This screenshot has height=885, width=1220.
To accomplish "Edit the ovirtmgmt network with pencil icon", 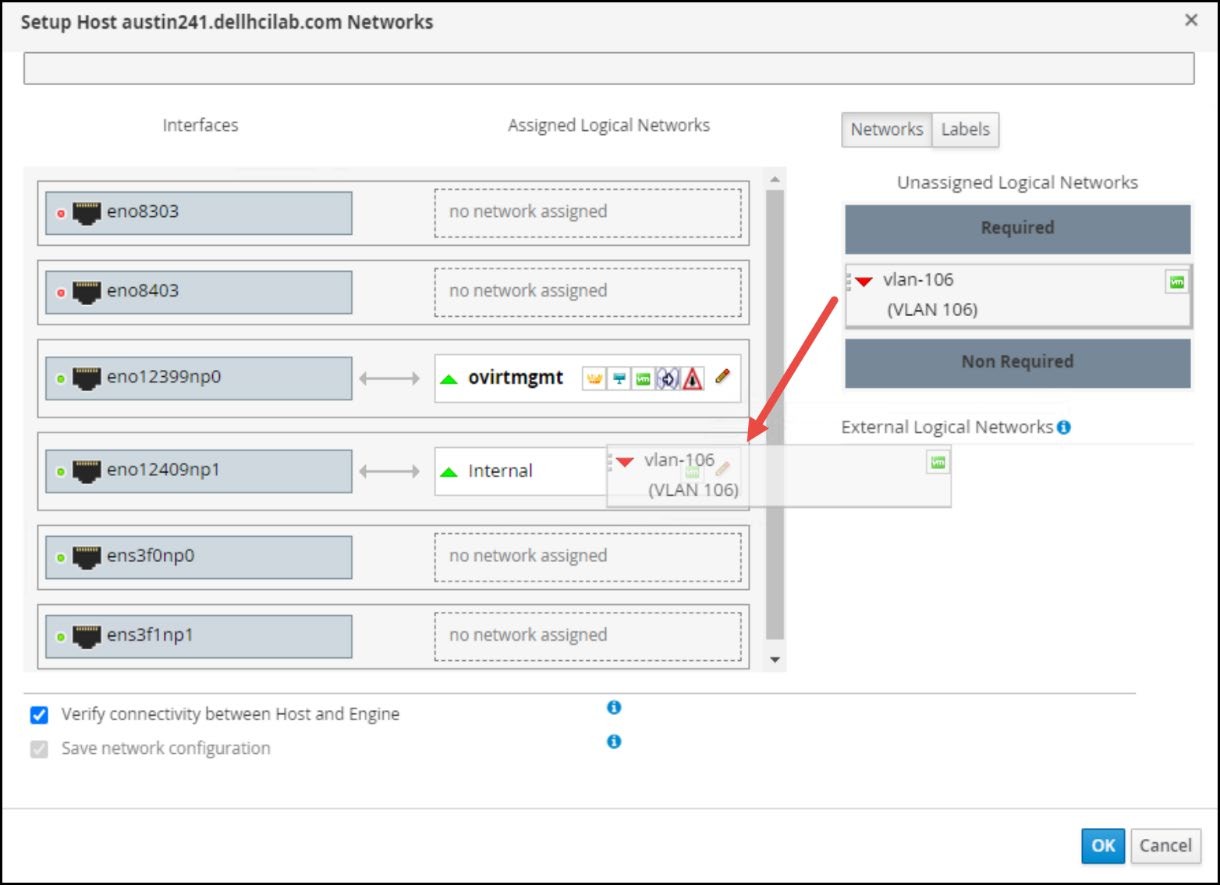I will point(723,378).
